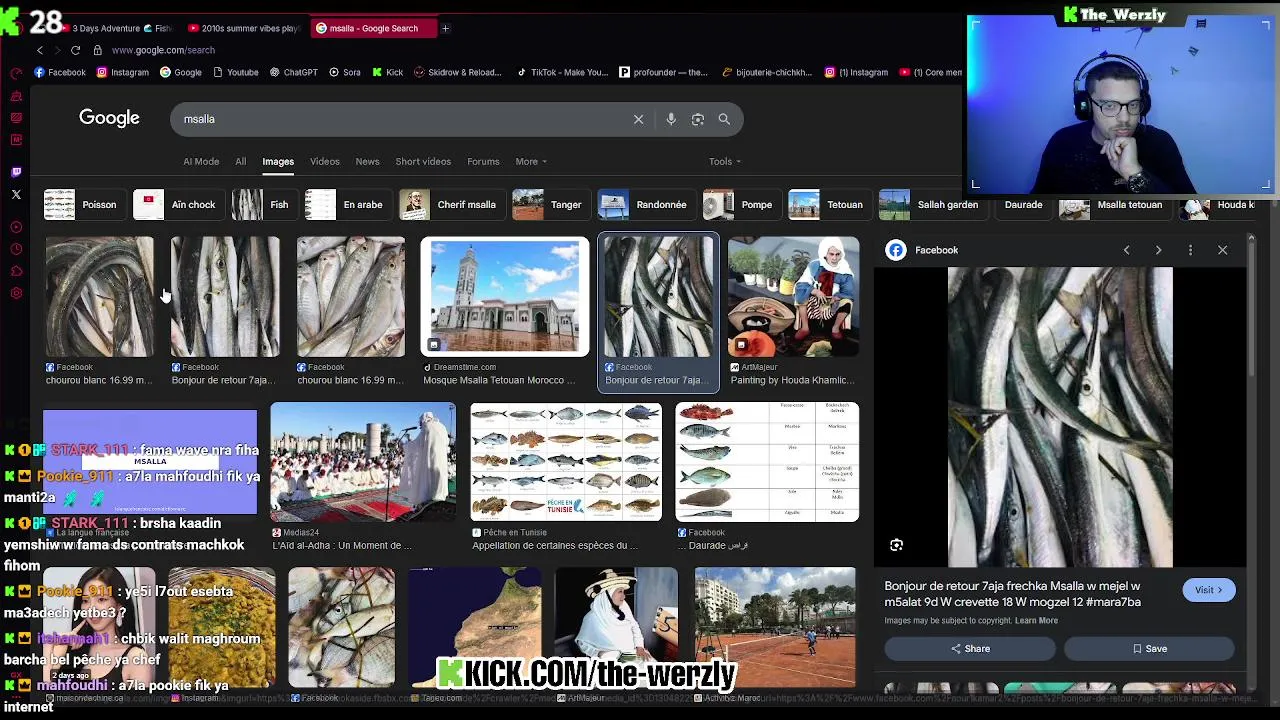1280x720 pixels.
Task: Open the Facebook bookmark
Action: pyautogui.click(x=60, y=72)
